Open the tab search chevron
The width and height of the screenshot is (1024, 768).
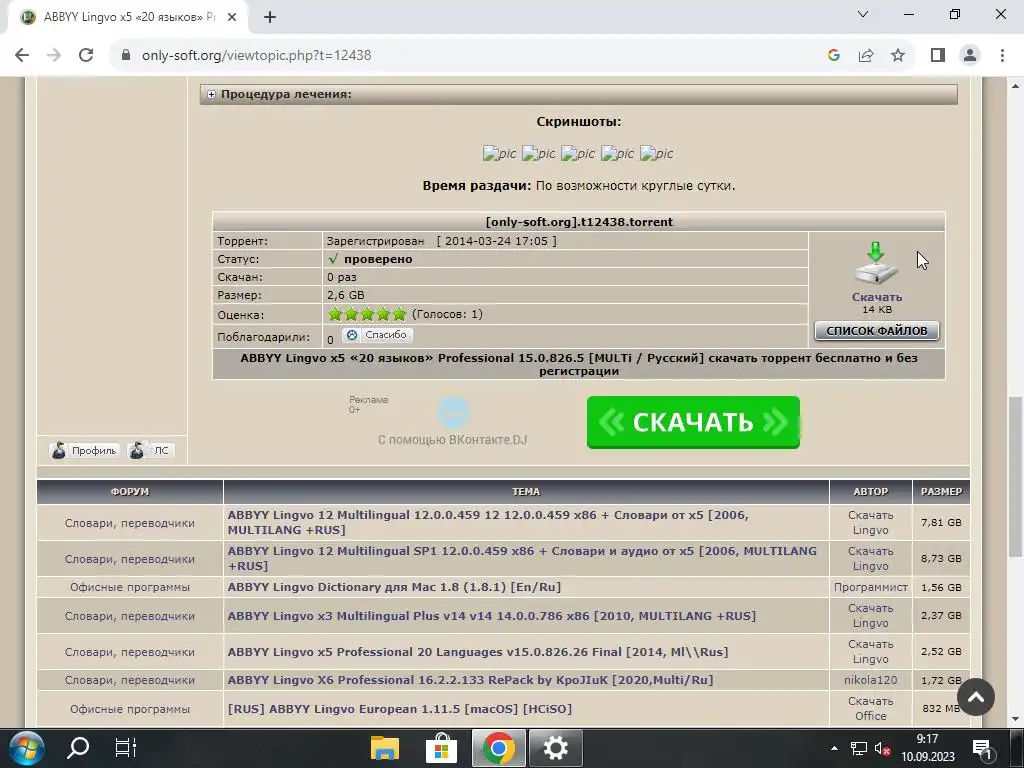863,14
